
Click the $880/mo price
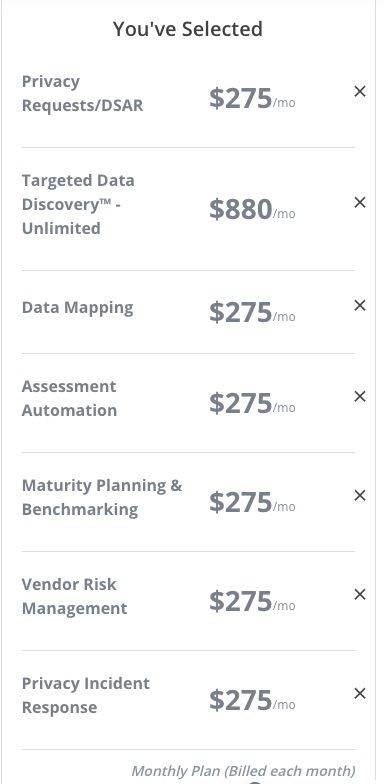pyautogui.click(x=252, y=210)
